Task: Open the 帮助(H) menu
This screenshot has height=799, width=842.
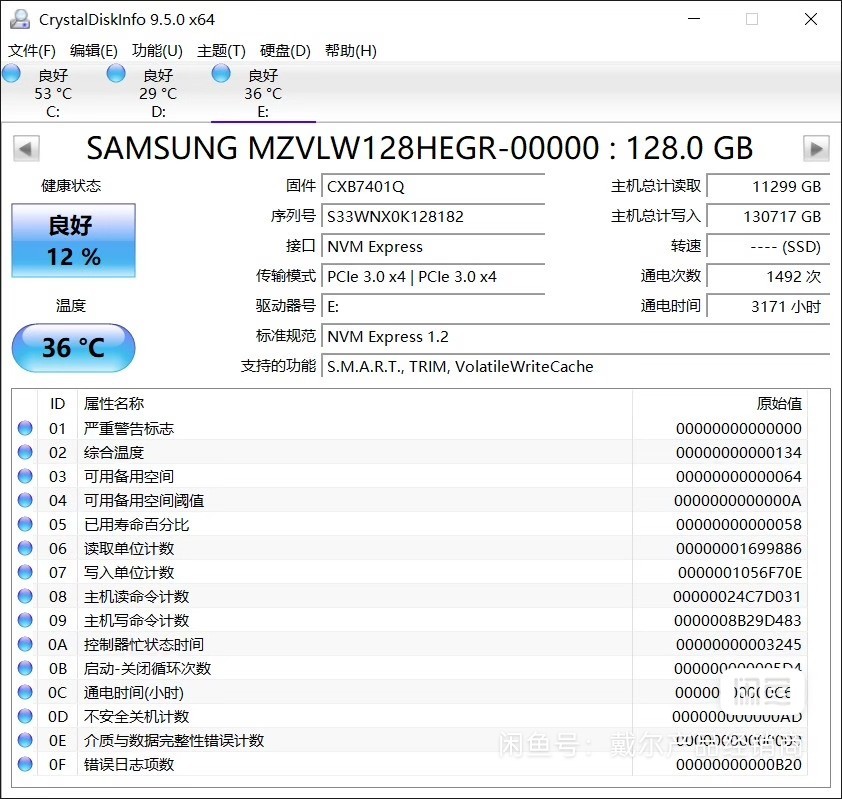Action: (351, 50)
